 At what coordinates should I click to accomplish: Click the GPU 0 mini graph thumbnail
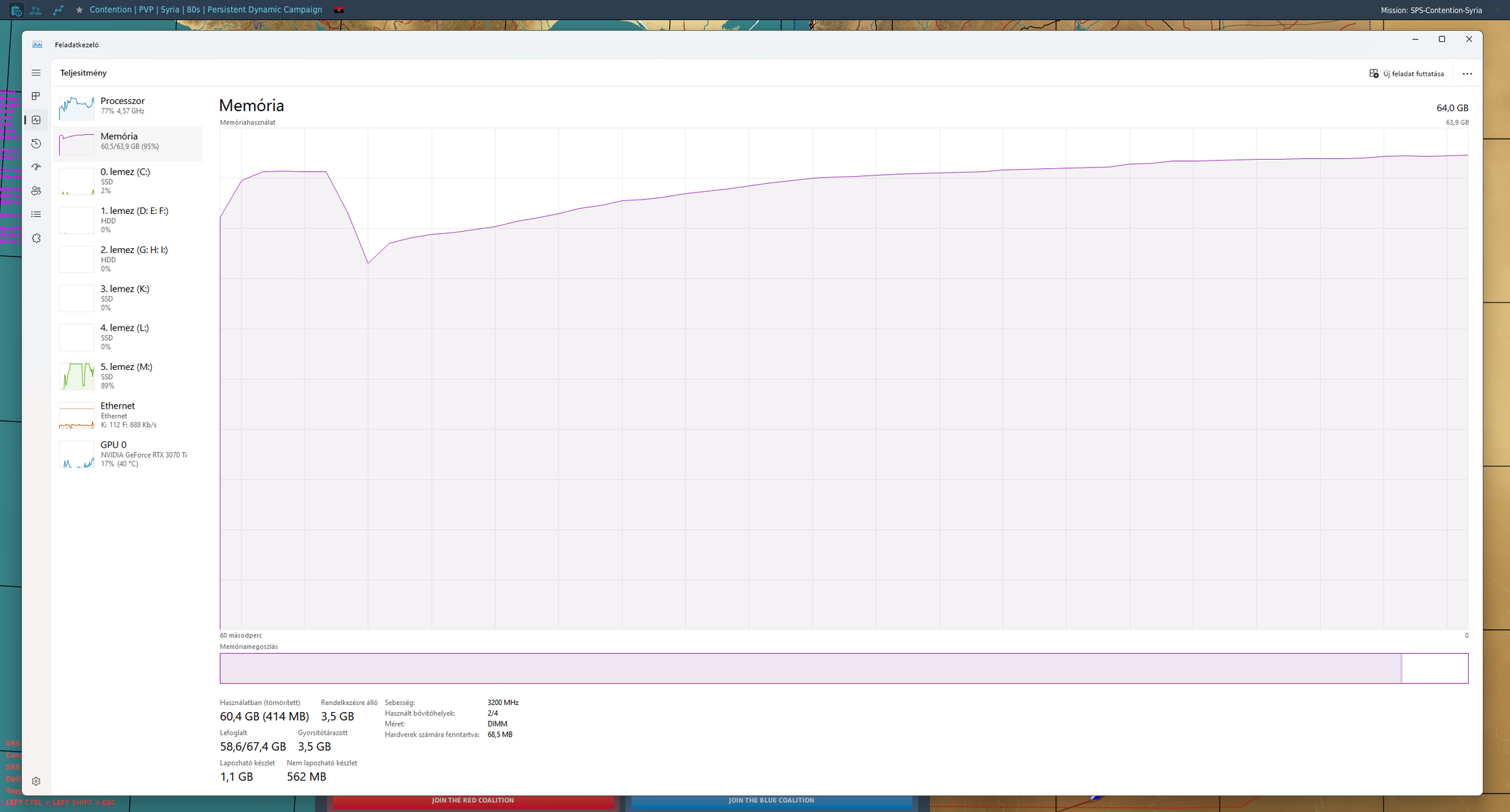tap(76, 455)
